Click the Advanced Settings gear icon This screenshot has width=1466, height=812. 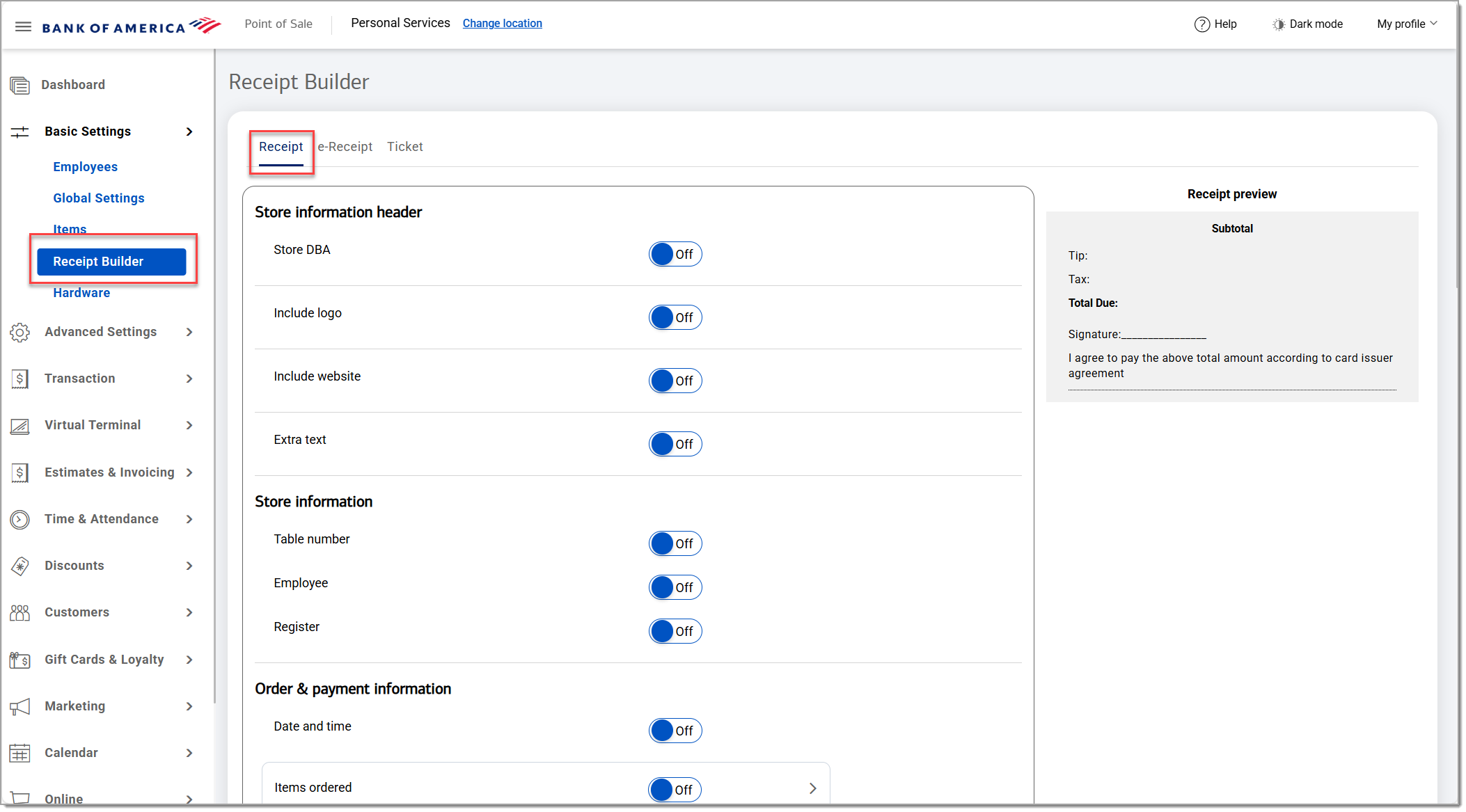pyautogui.click(x=19, y=333)
